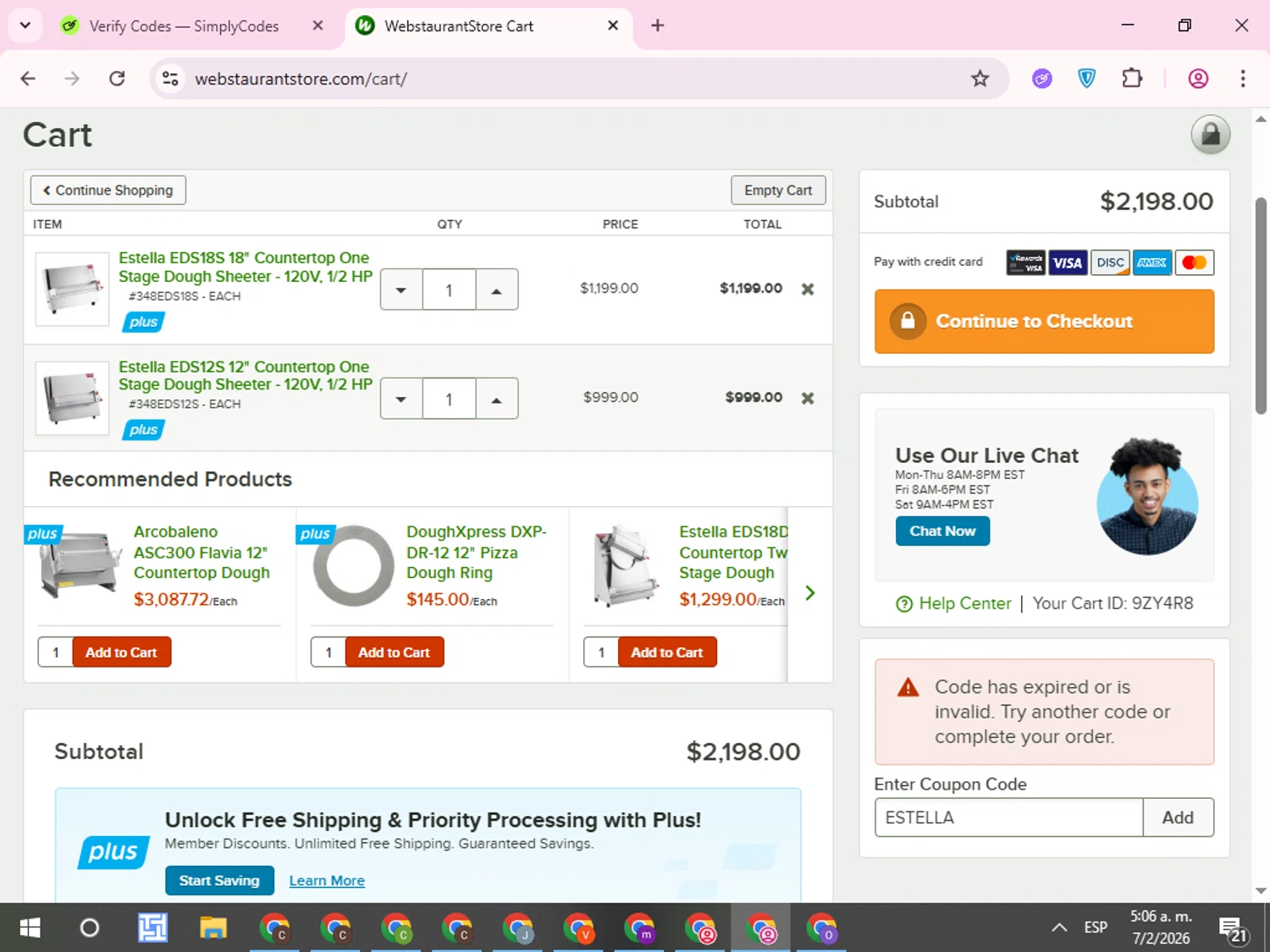Add Estella EDS18D sheeter to cart
Screen dimensions: 1270x952
tap(667, 652)
